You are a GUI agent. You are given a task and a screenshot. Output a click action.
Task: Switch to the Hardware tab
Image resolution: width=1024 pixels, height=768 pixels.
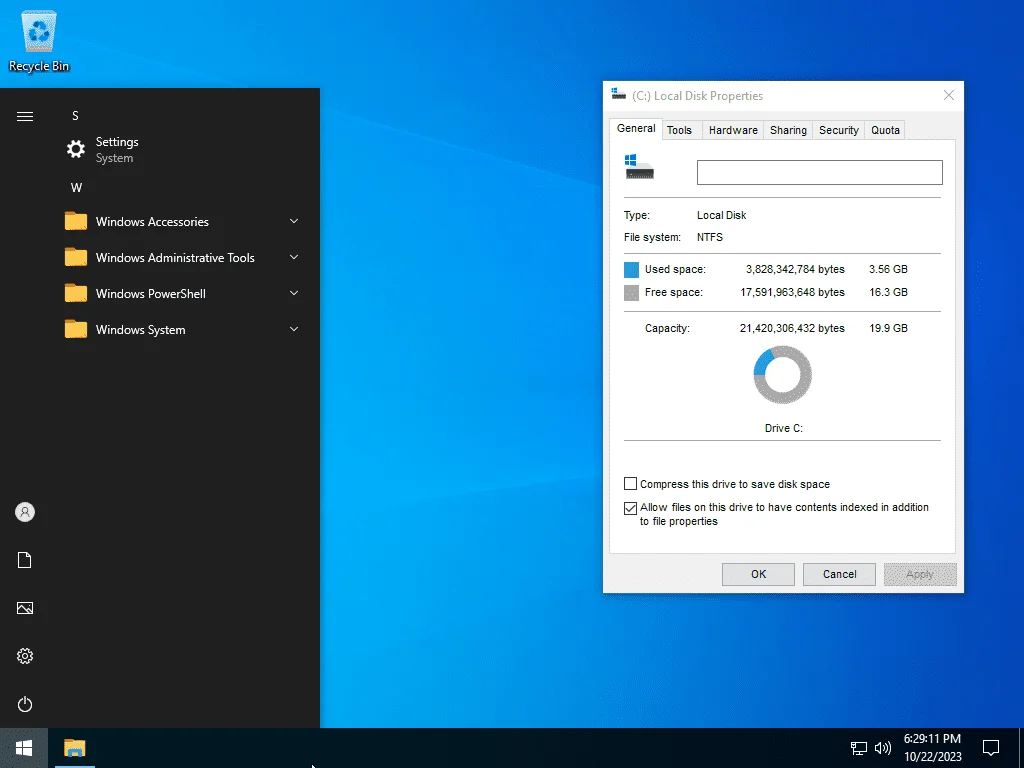point(733,130)
